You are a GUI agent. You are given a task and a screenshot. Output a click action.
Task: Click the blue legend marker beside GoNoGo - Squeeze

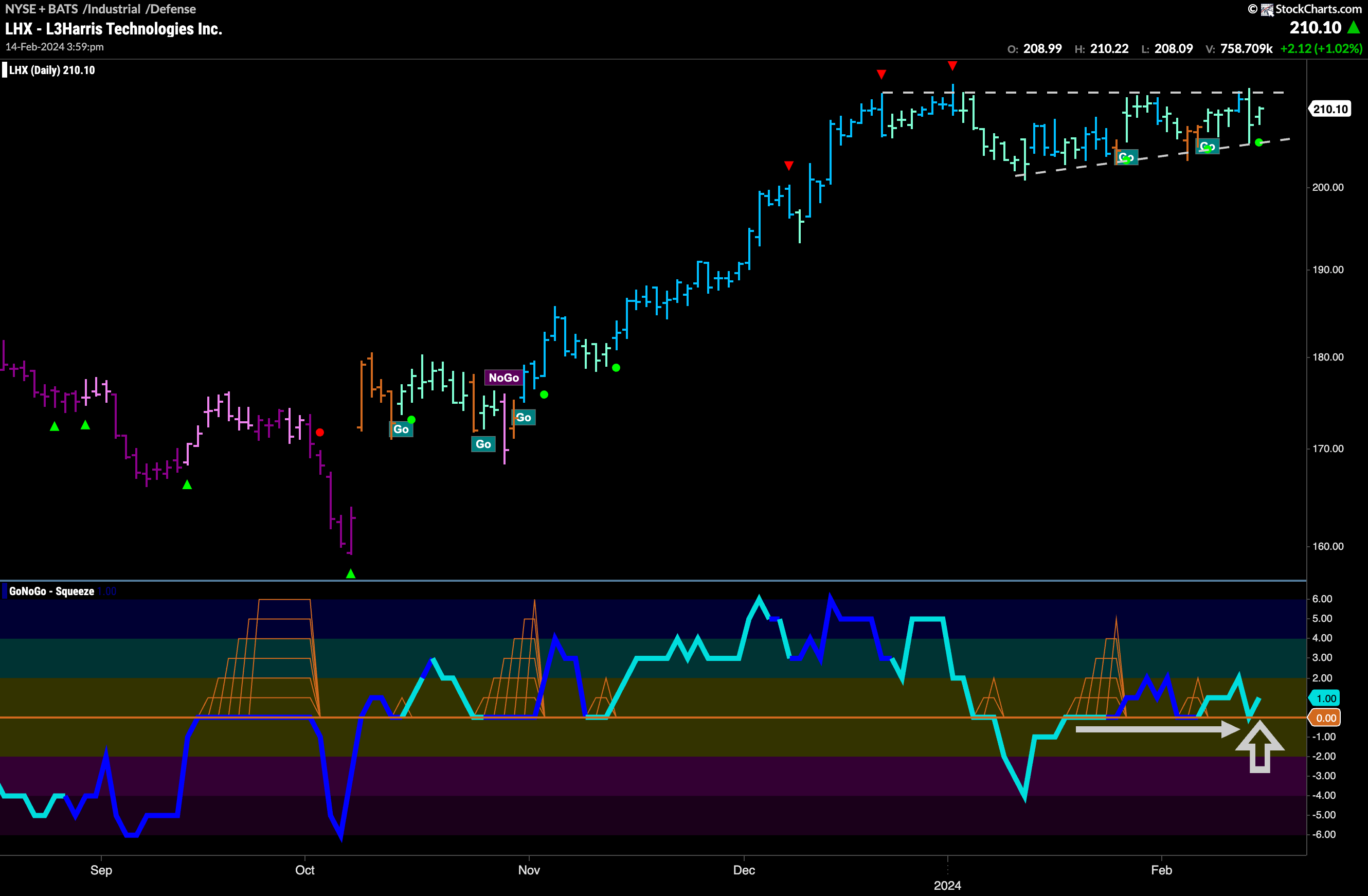coord(5,591)
